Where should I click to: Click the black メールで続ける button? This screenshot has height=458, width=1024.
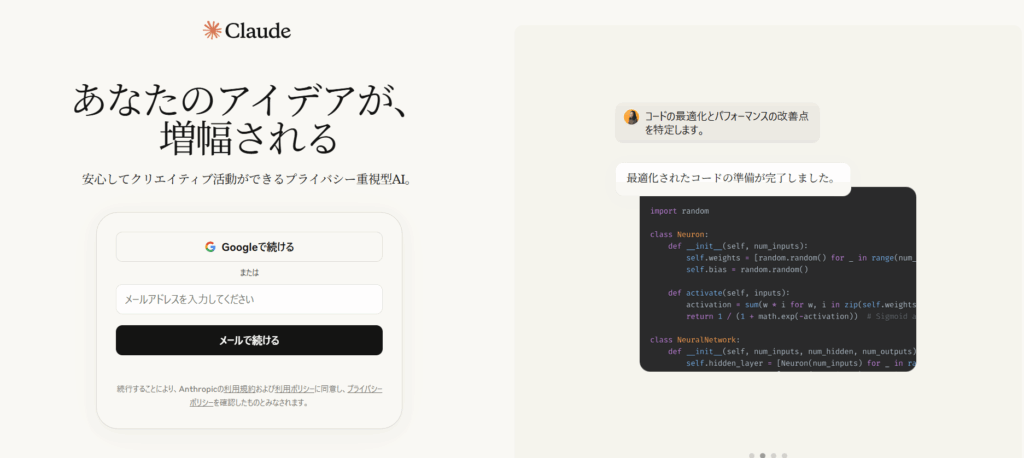pos(249,340)
